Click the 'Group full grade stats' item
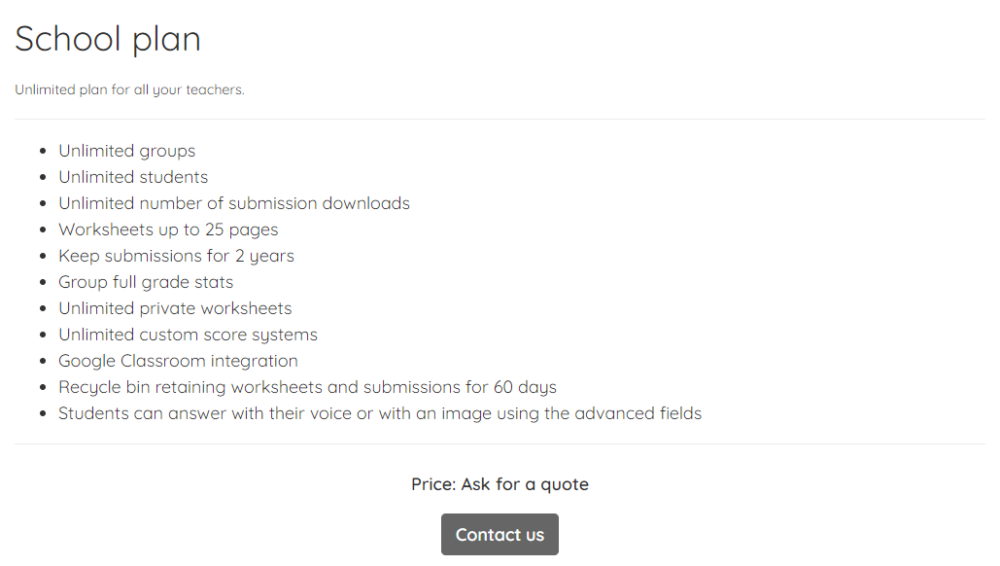The image size is (1000, 566). 146,282
